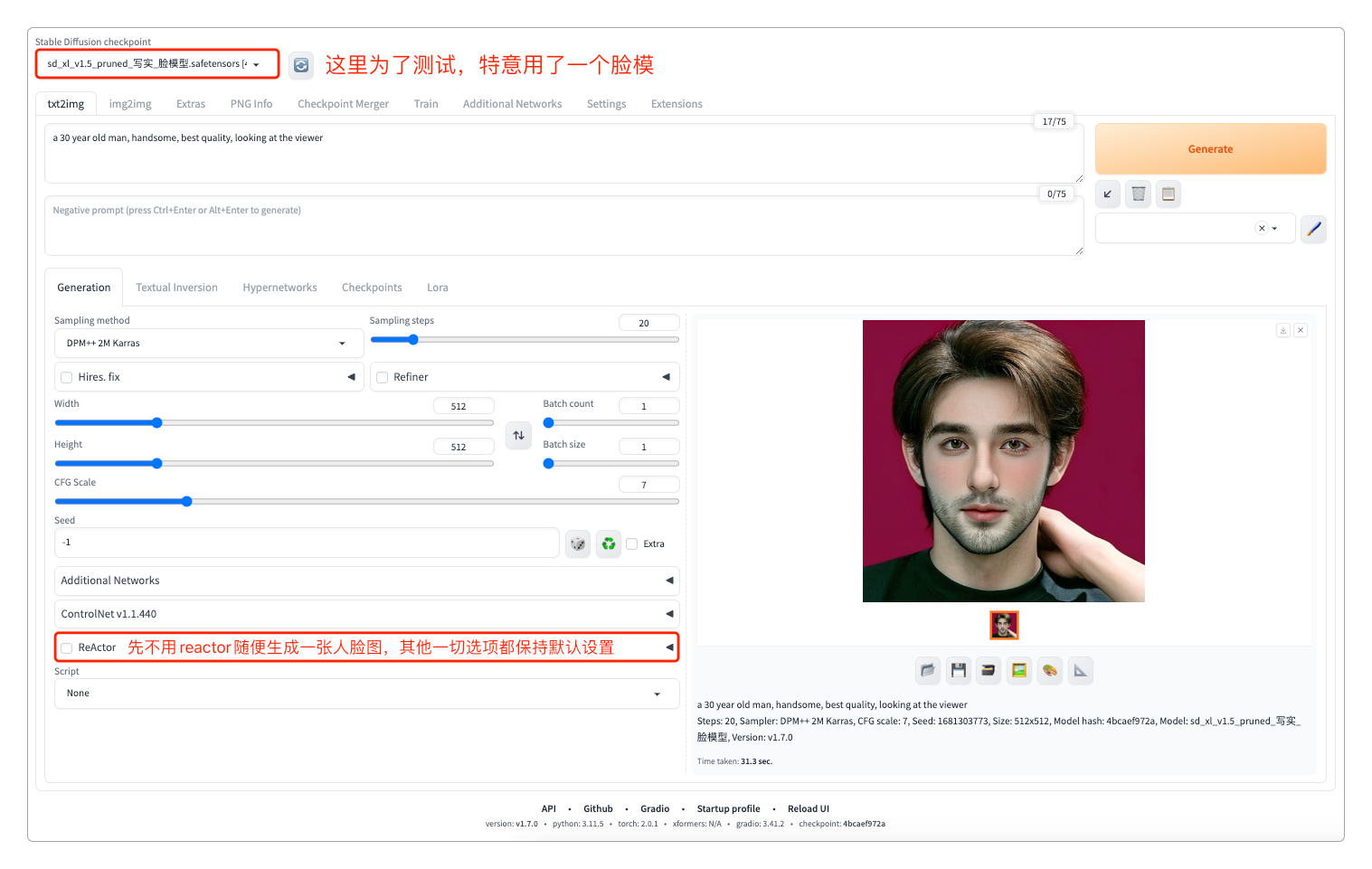Click the Reload UI link
This screenshot has width=1372, height=869.
click(x=809, y=809)
